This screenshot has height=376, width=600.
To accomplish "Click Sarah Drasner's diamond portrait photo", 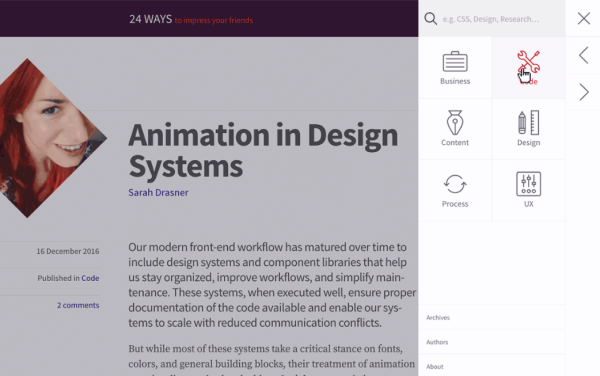I will [49, 138].
